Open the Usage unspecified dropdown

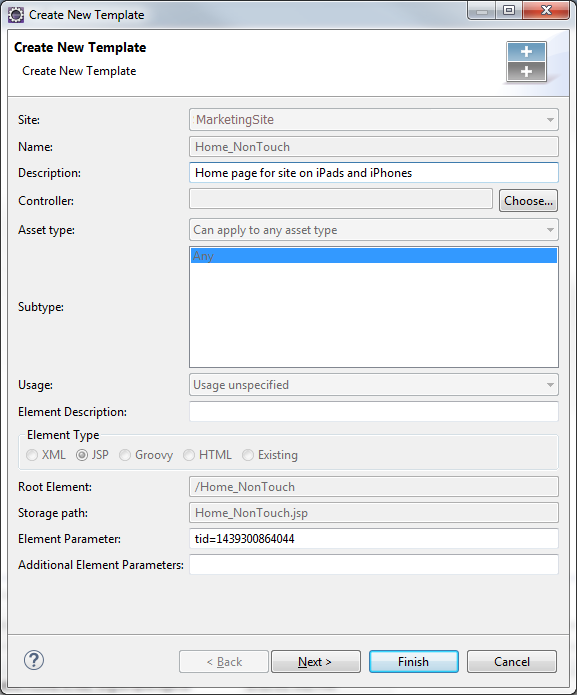374,385
